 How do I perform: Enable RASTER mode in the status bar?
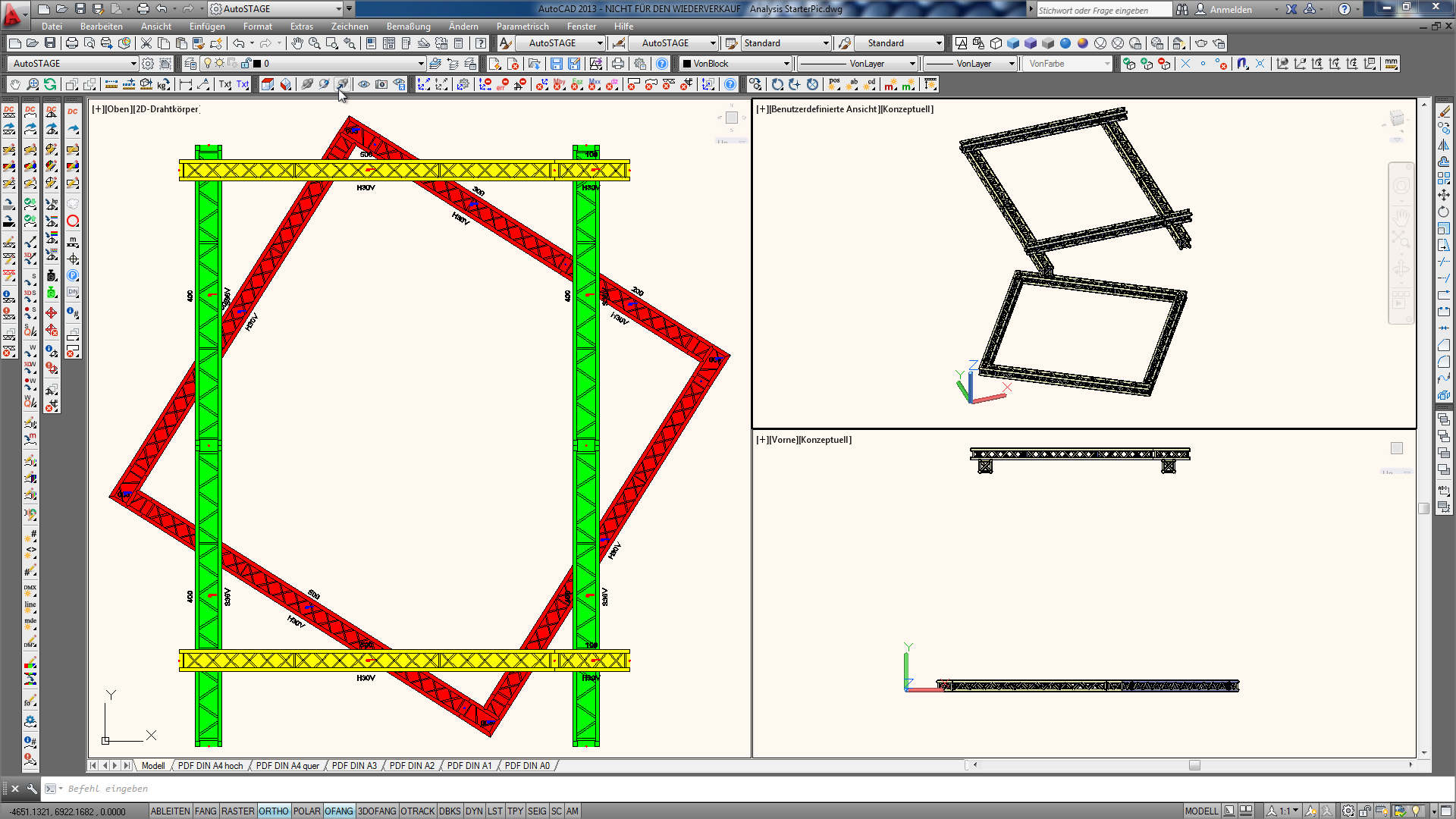pos(238,811)
